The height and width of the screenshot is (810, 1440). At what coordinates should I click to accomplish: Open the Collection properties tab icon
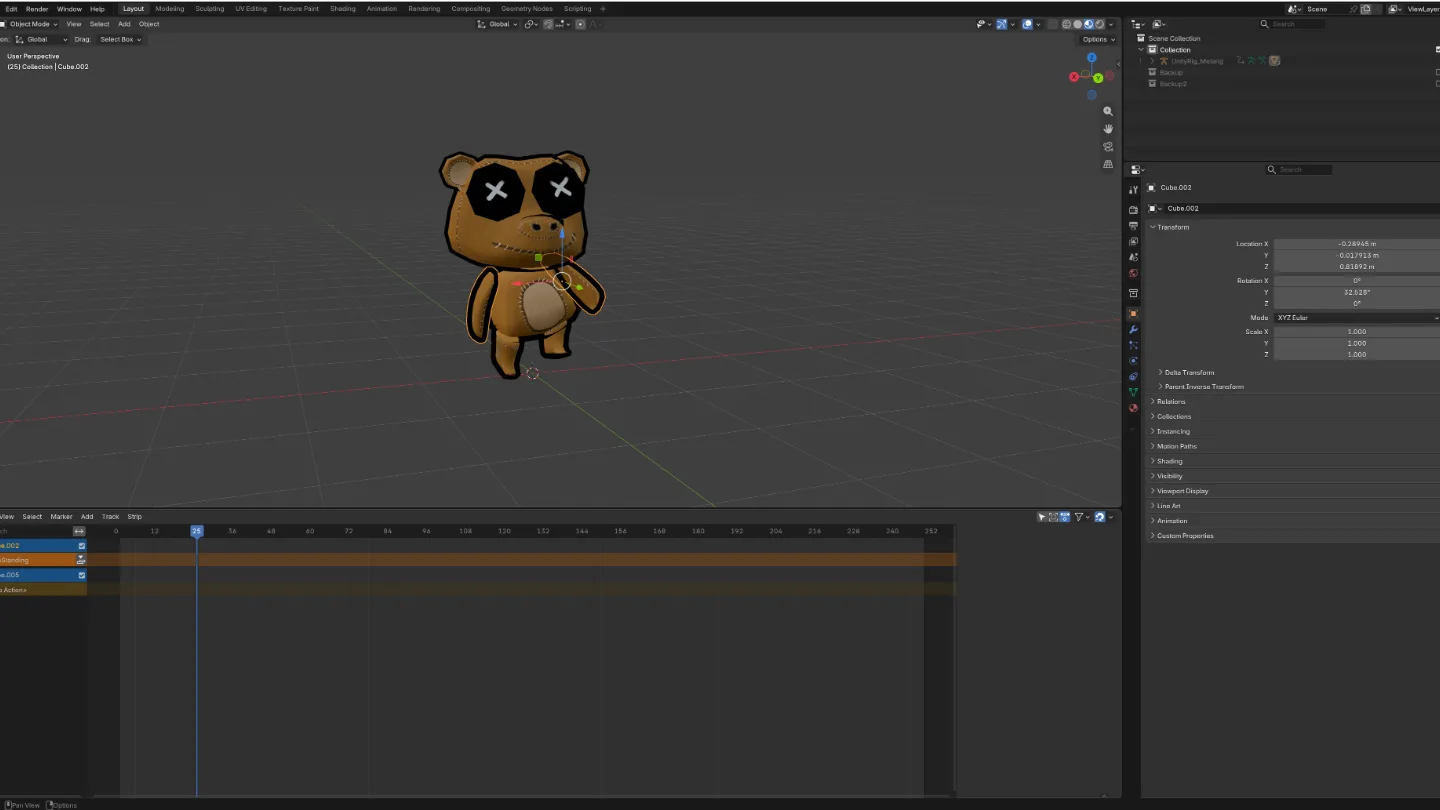coord(1133,293)
